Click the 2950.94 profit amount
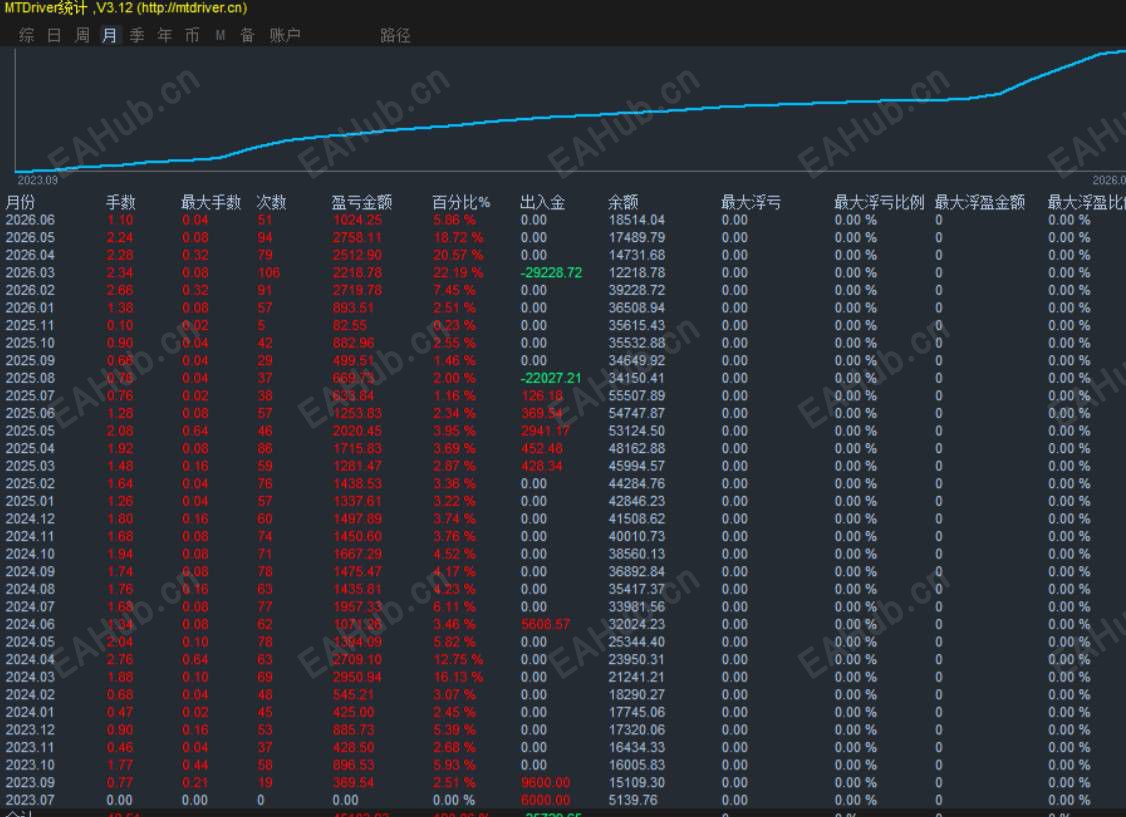Viewport: 1126px width, 817px height. pos(358,677)
